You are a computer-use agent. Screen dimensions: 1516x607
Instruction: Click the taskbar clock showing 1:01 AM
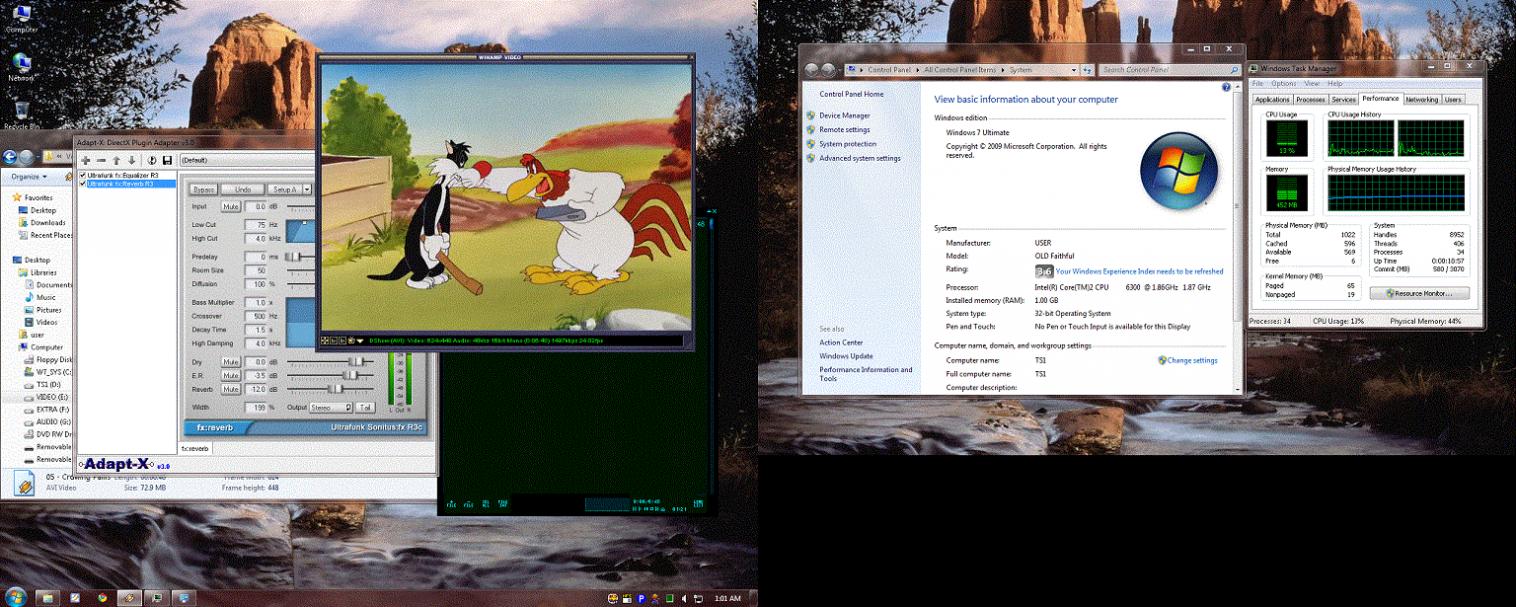729,598
